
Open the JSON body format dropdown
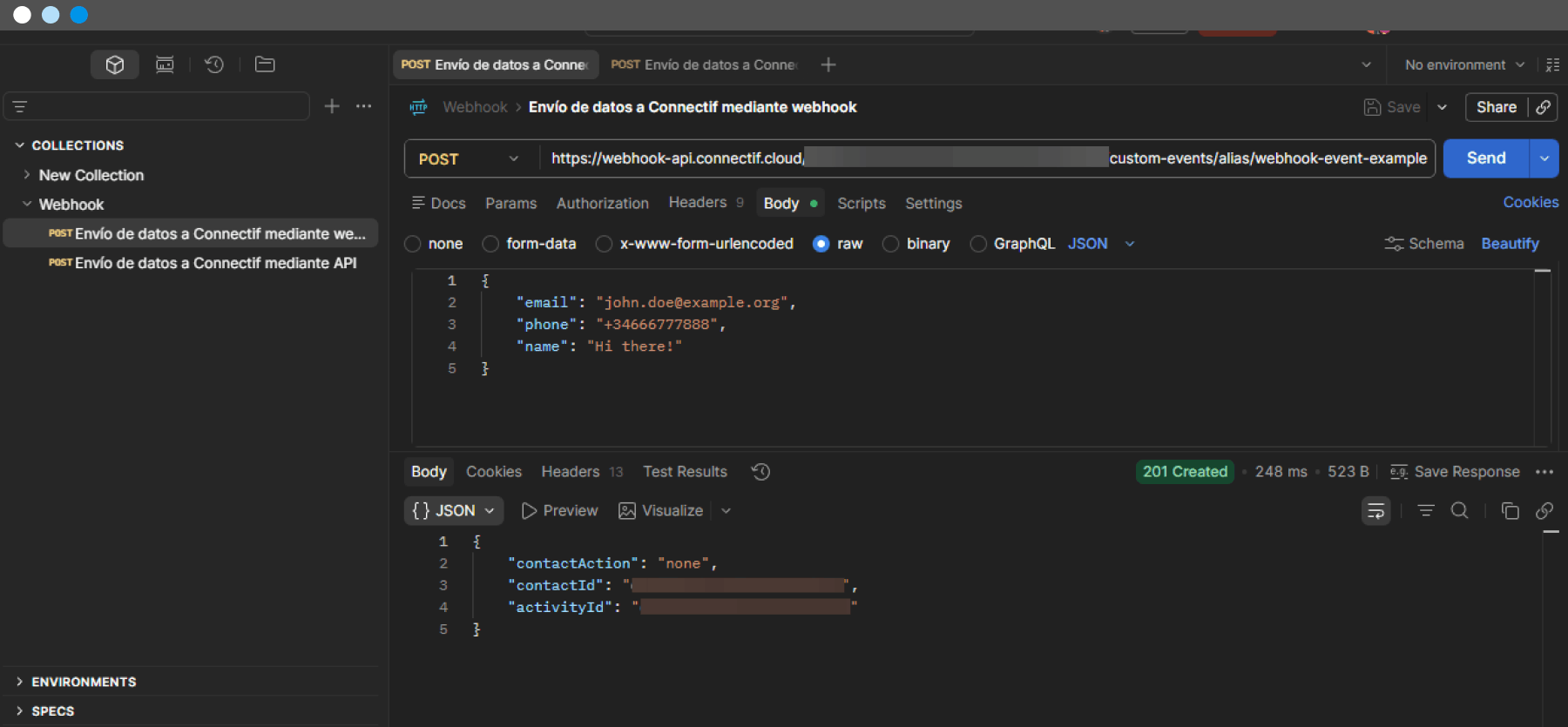1102,244
